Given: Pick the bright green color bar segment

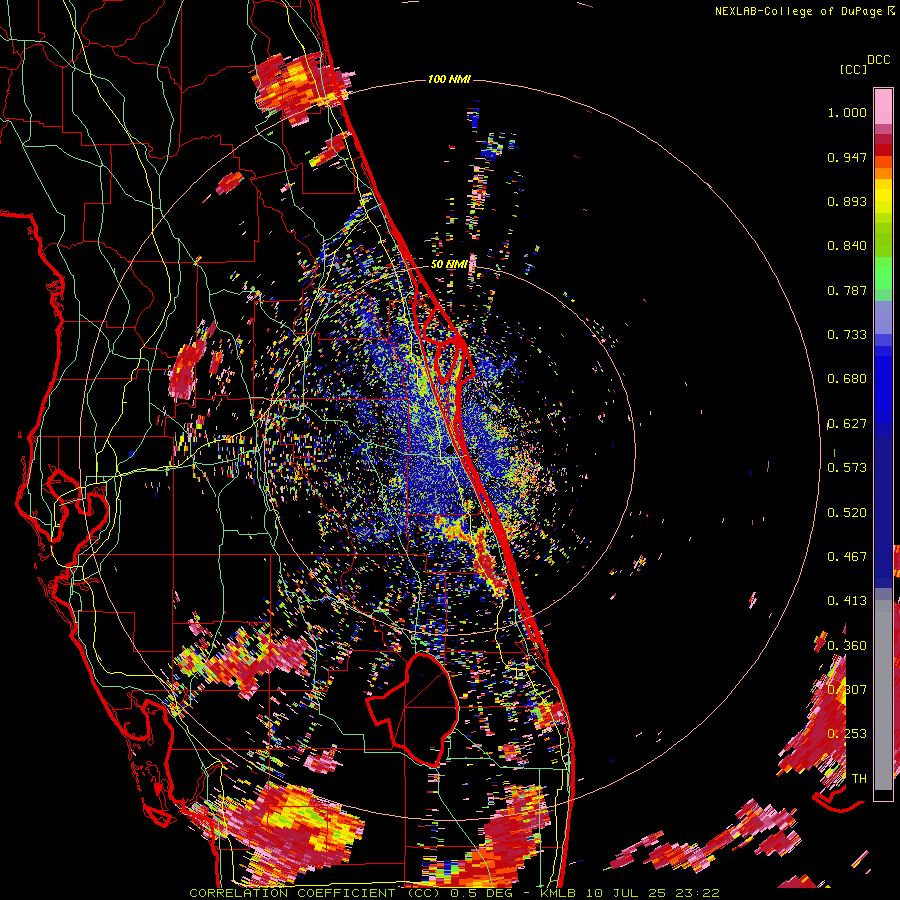Looking at the screenshot, I should point(883,273).
